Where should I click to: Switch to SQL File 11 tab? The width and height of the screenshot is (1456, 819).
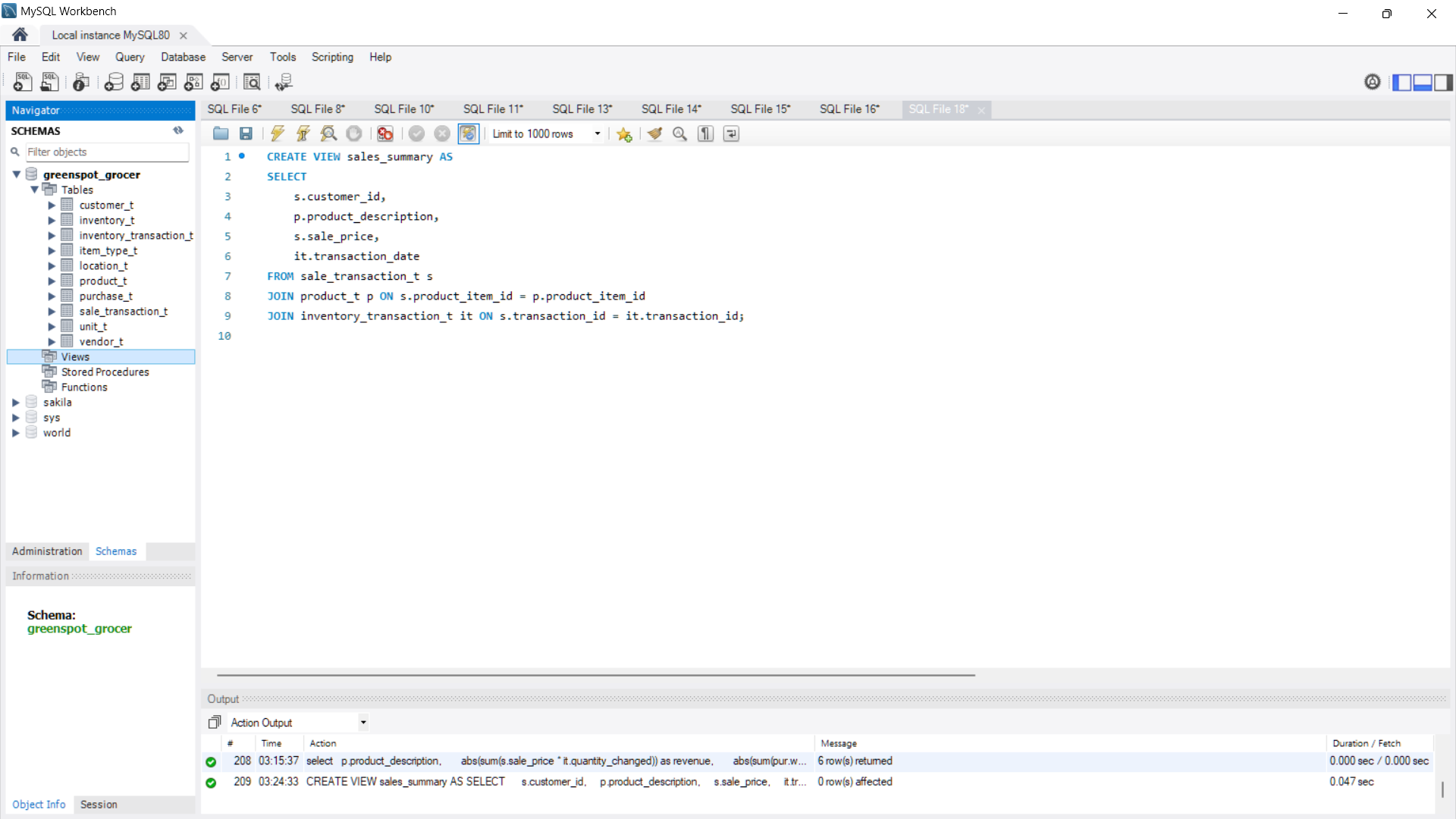(493, 109)
